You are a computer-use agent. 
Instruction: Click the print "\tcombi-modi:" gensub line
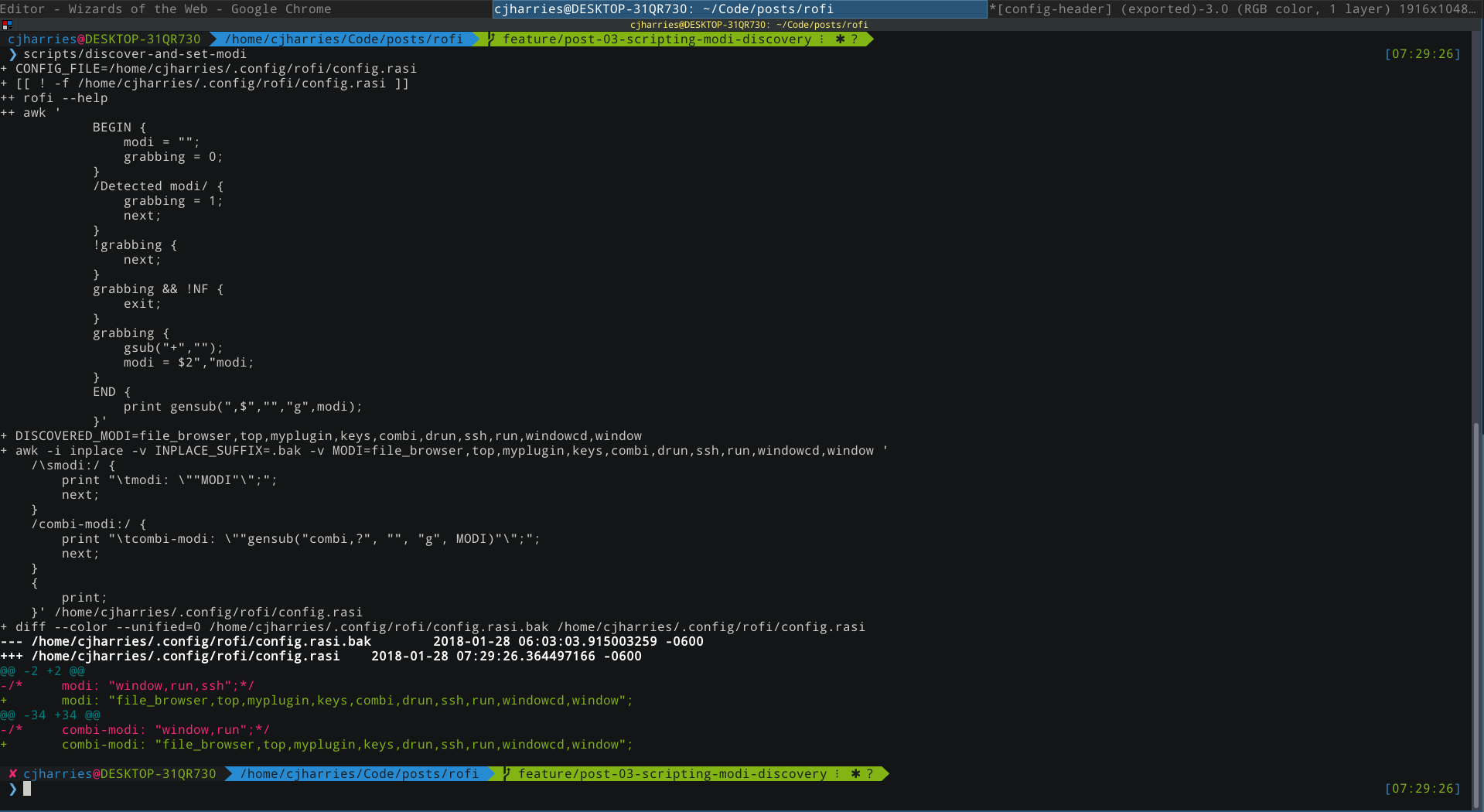(x=302, y=539)
